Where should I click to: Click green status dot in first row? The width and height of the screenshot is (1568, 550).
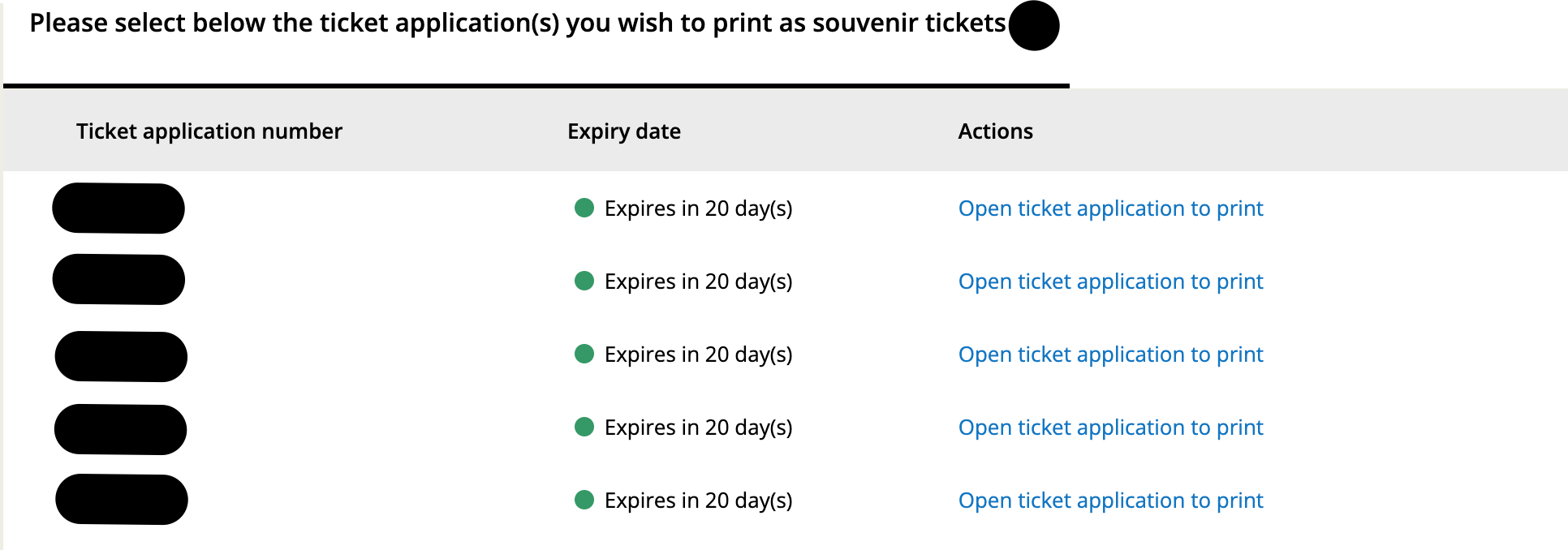pyautogui.click(x=584, y=208)
